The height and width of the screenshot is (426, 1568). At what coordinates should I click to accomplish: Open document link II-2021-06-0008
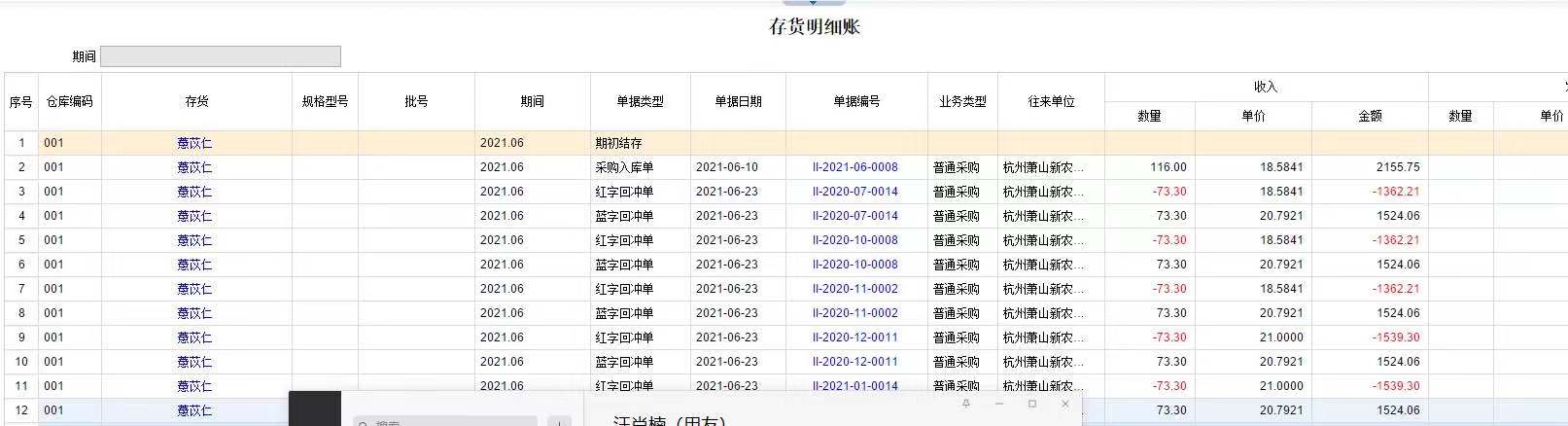point(855,167)
